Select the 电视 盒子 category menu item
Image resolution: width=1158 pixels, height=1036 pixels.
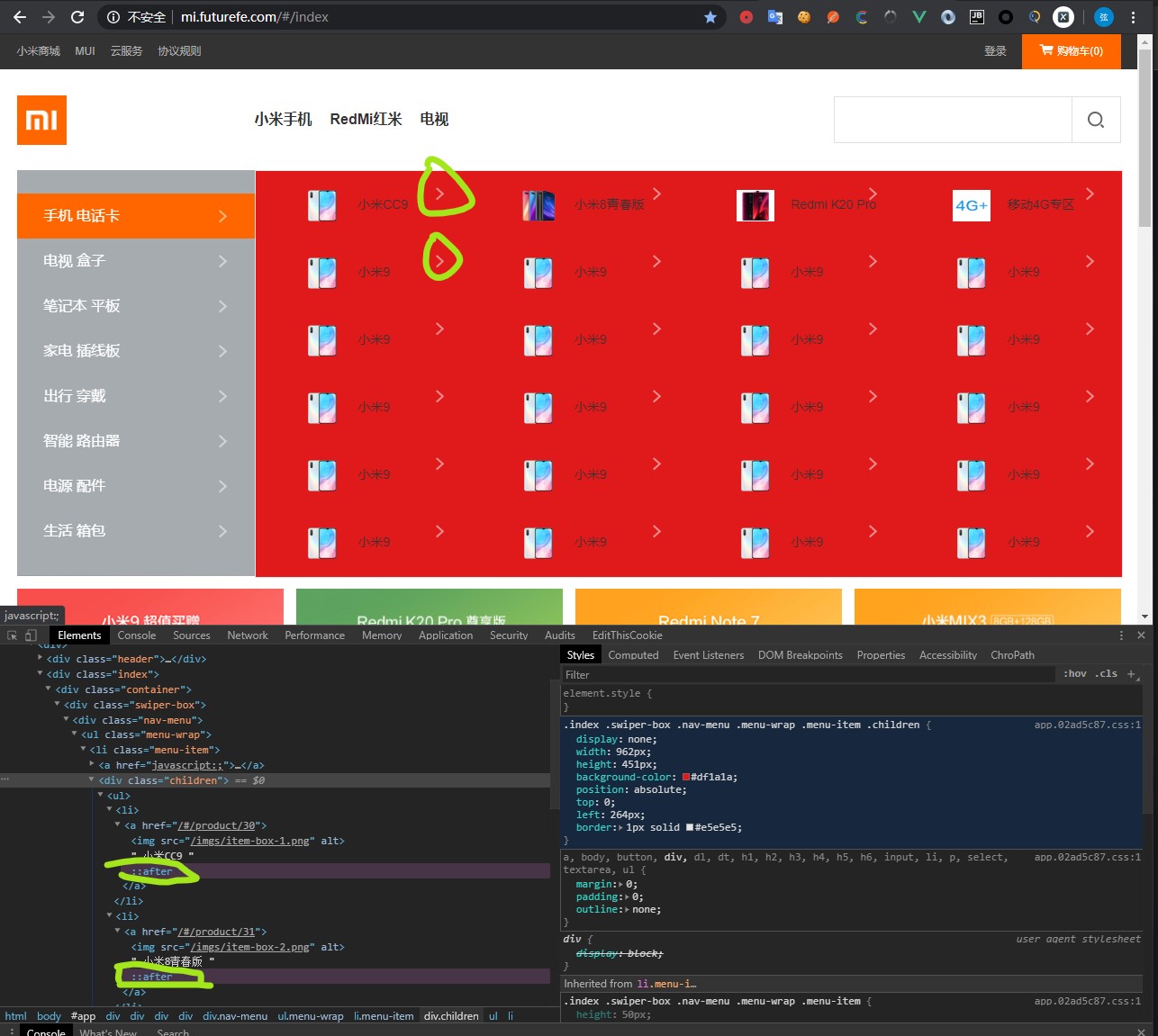coord(136,261)
